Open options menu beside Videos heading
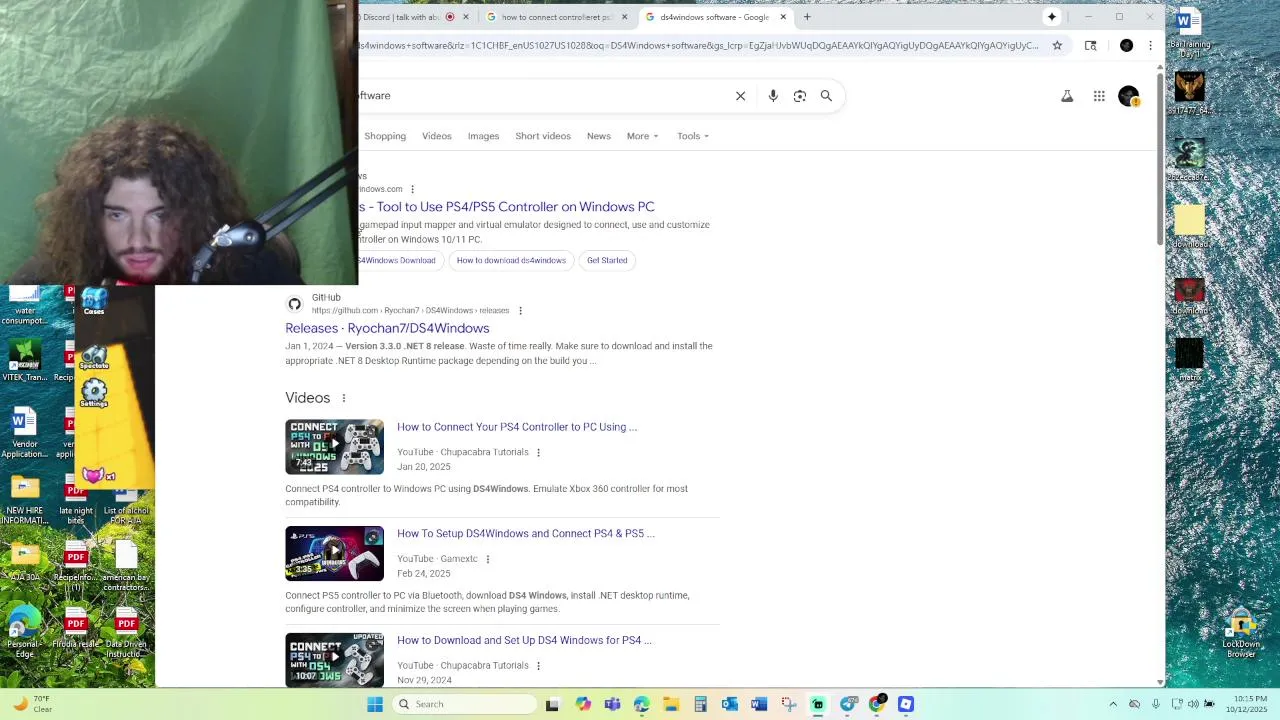Viewport: 1280px width, 720px height. (x=343, y=398)
